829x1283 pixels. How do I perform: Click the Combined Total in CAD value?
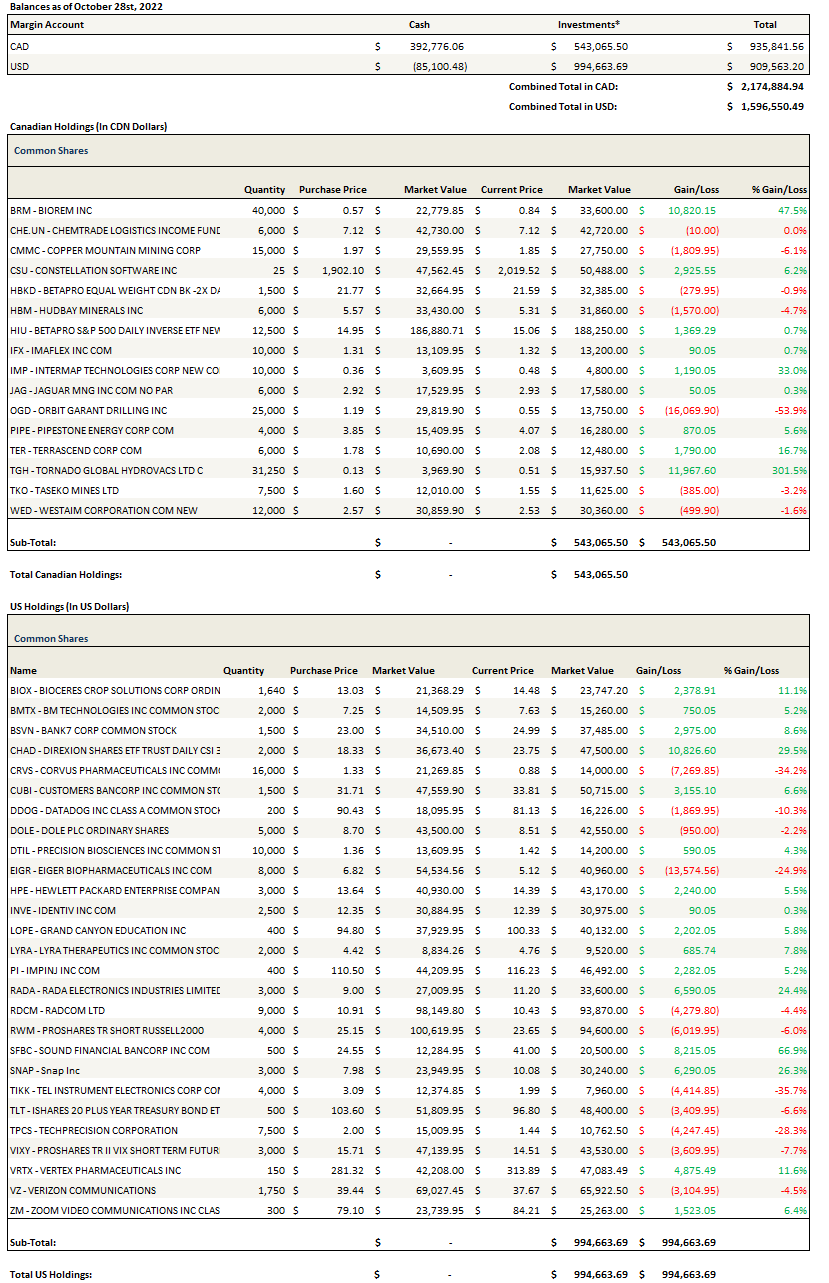click(x=771, y=87)
